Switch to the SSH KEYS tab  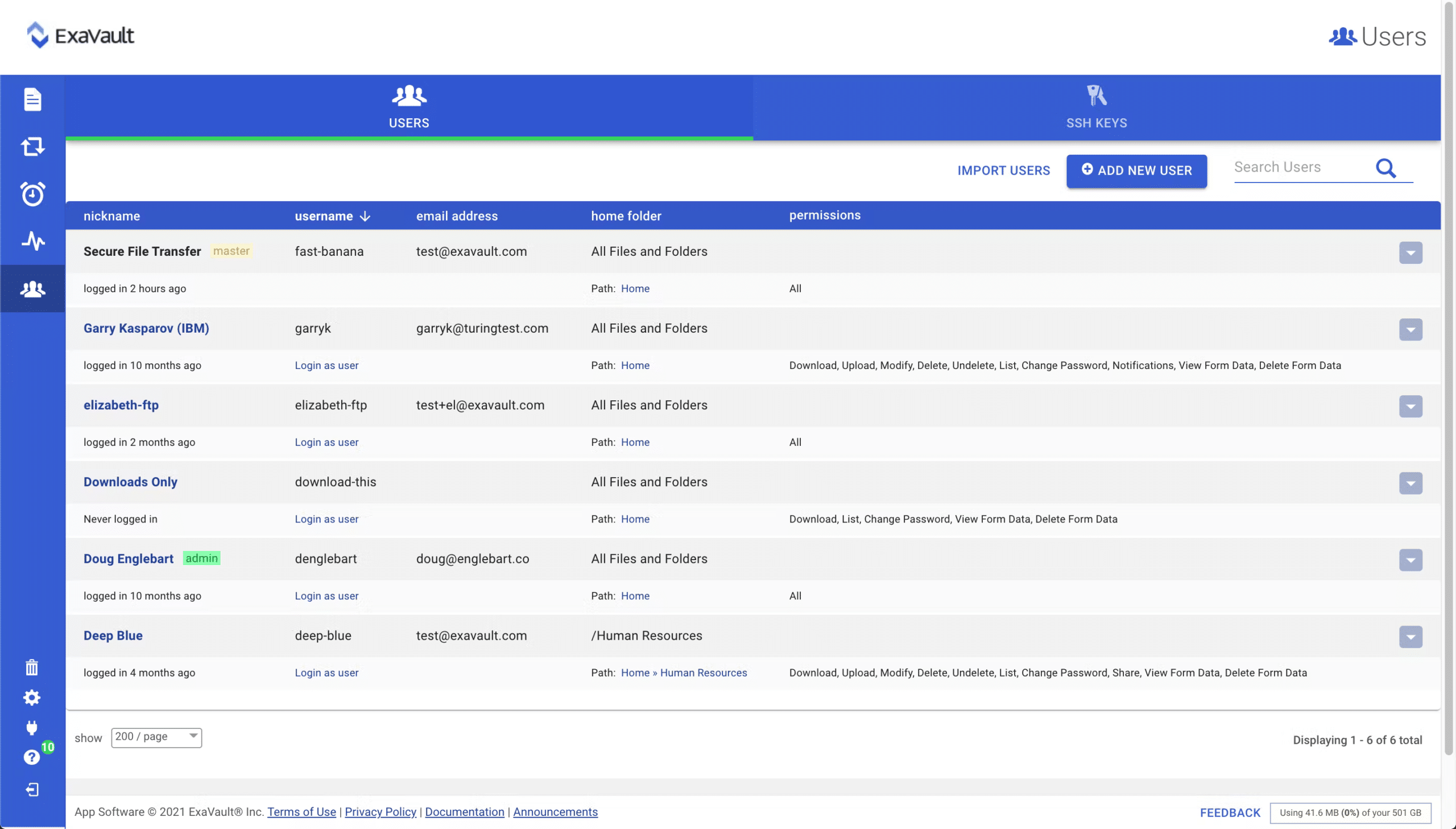point(1096,107)
